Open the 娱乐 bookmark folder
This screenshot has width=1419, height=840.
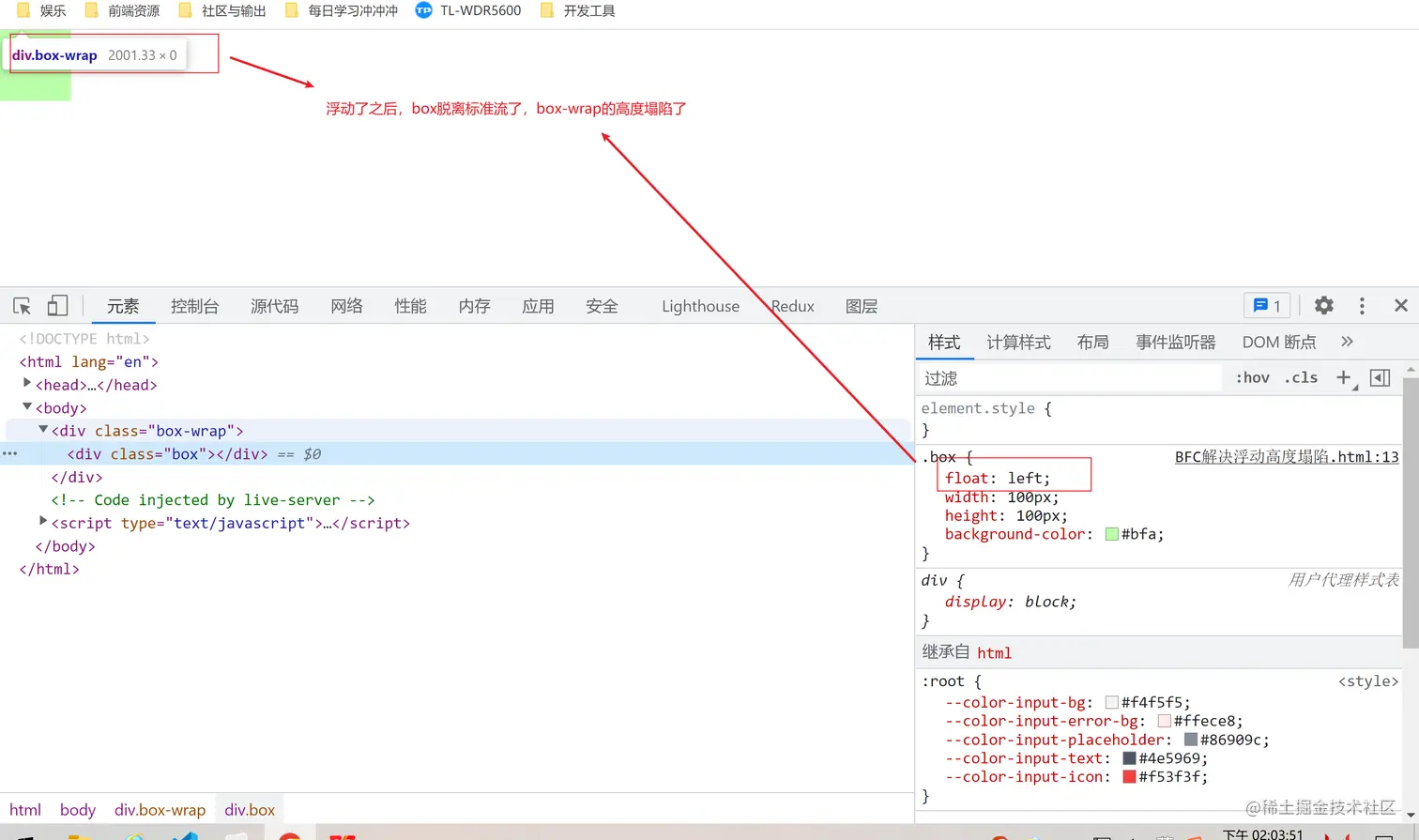click(41, 10)
